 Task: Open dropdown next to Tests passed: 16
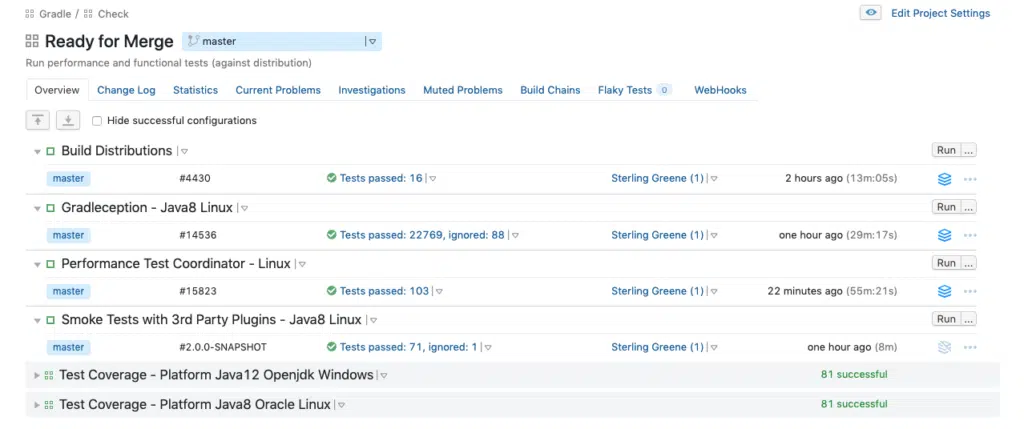click(x=433, y=179)
